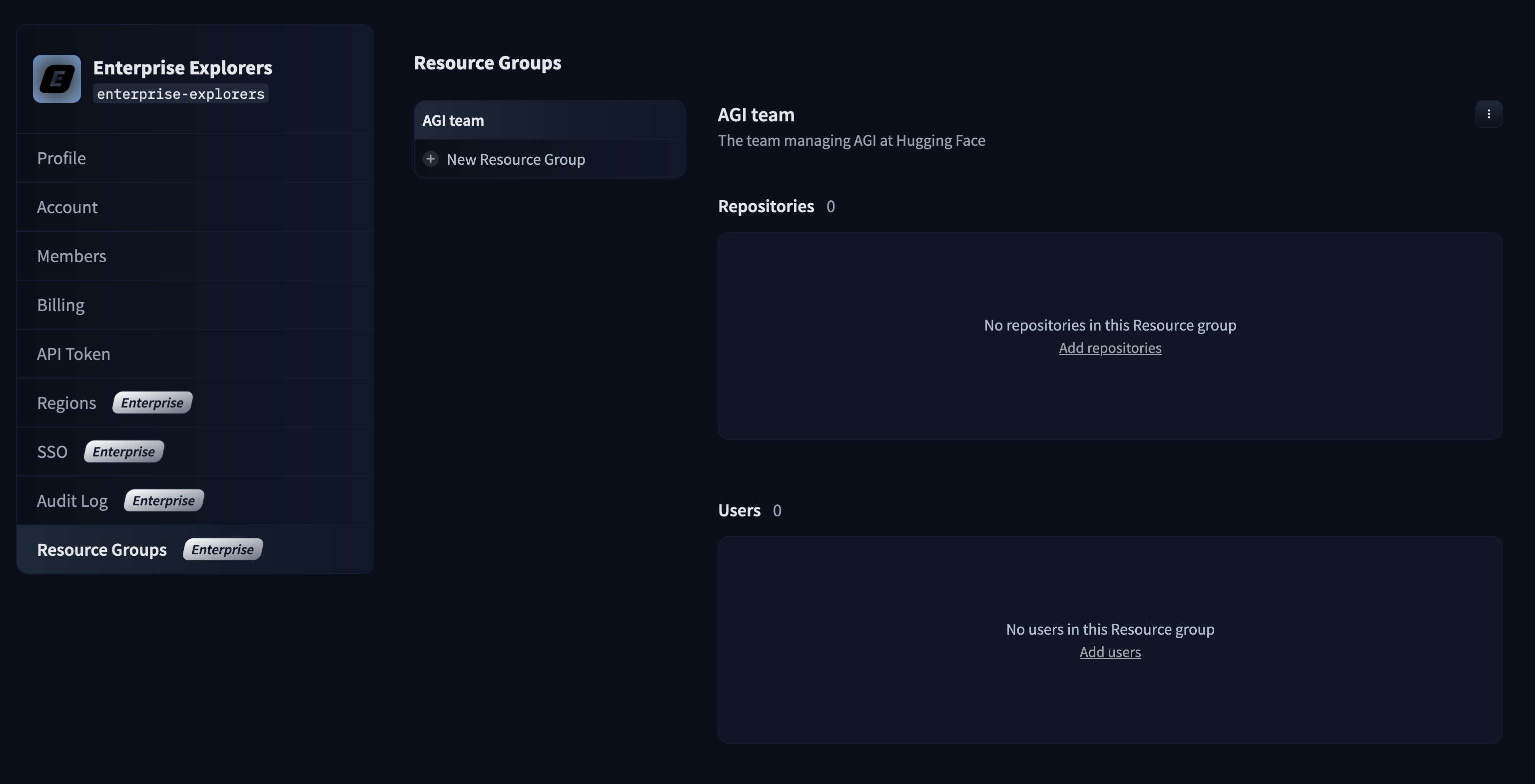This screenshot has height=784, width=1535.
Task: Open the API Token page
Action: [x=73, y=354]
